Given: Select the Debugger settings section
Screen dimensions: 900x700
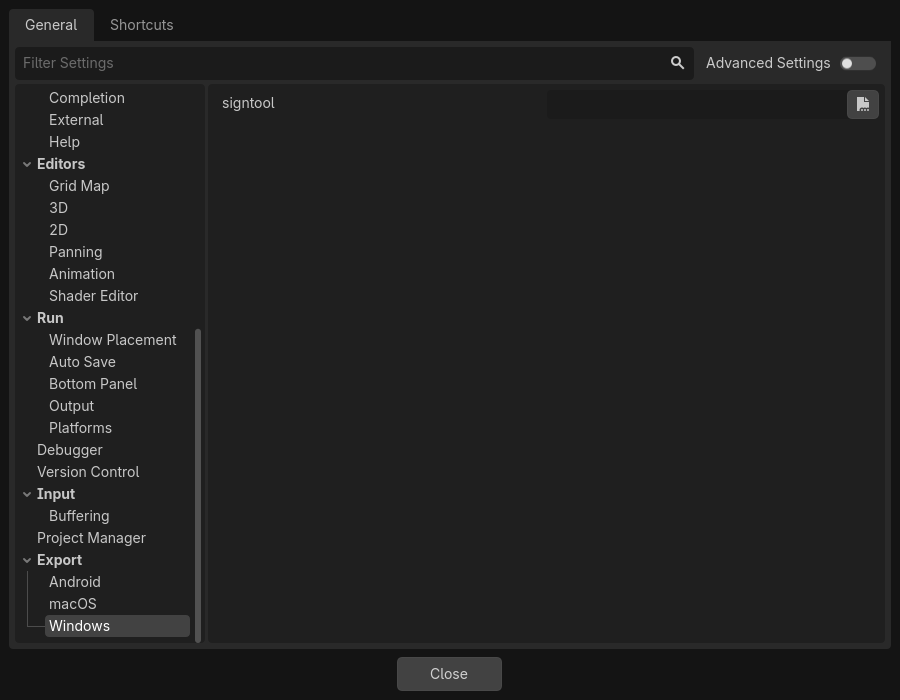Looking at the screenshot, I should (69, 449).
